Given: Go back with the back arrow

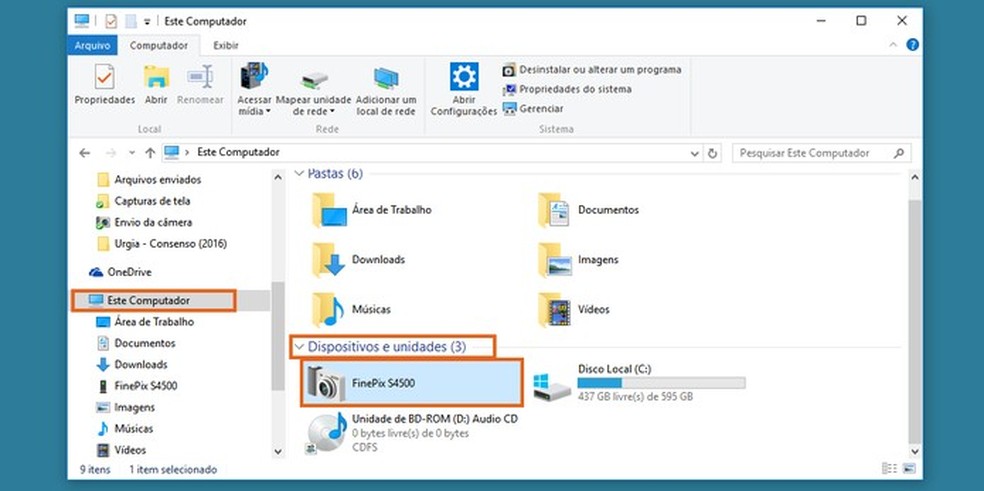Looking at the screenshot, I should coord(85,153).
